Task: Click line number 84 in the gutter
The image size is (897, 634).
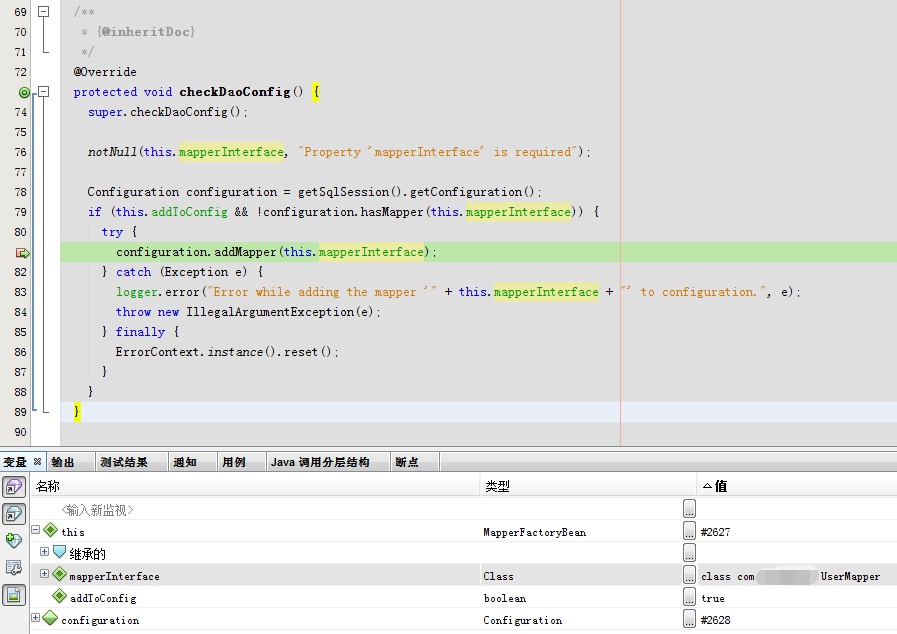Action: 21,312
